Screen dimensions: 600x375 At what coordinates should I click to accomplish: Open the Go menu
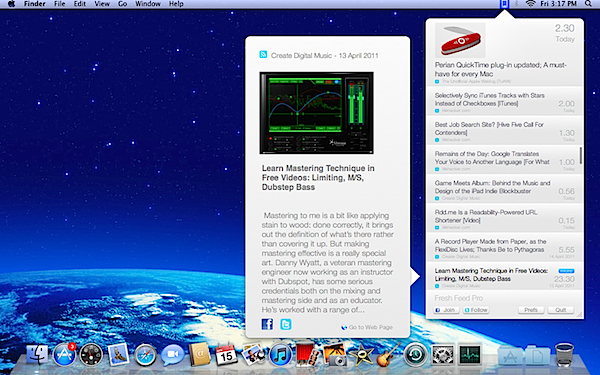[122, 4]
